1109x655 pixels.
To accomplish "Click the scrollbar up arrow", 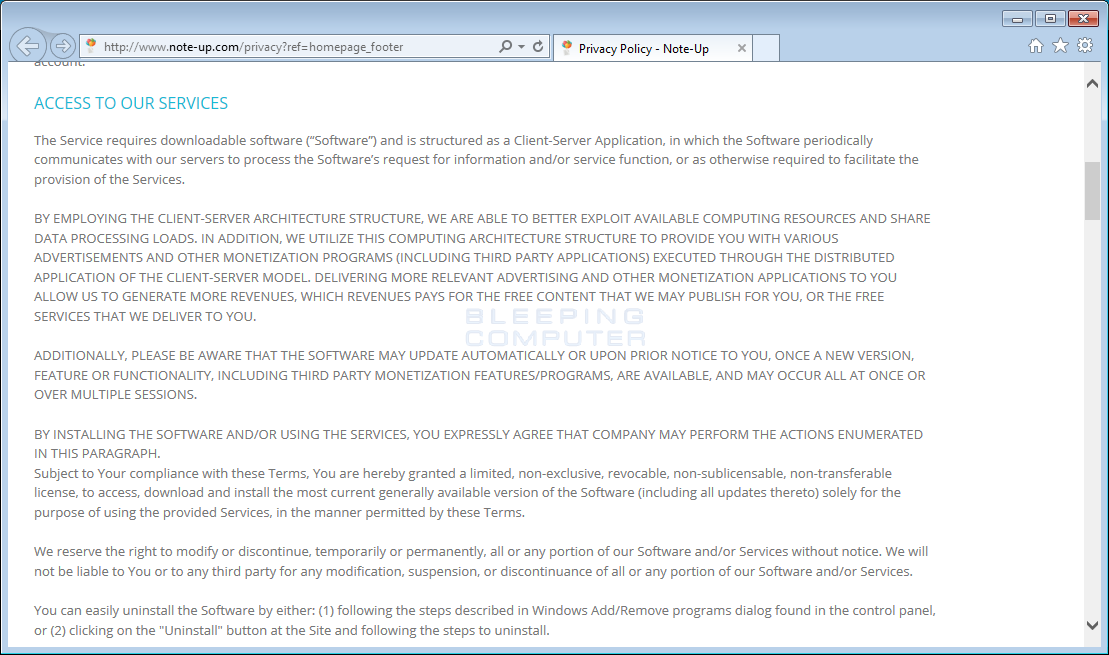I will 1092,83.
